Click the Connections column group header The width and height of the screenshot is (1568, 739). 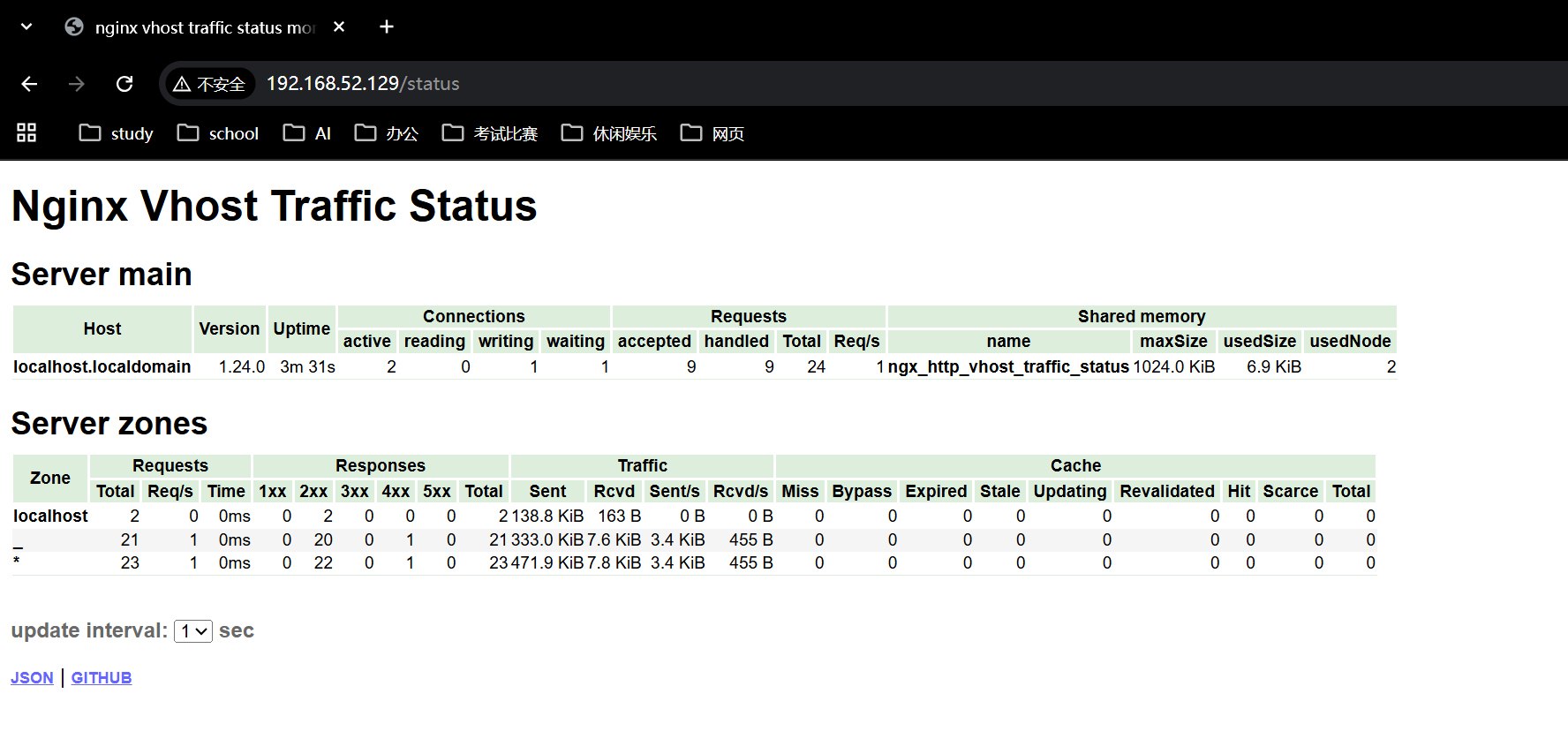474,316
